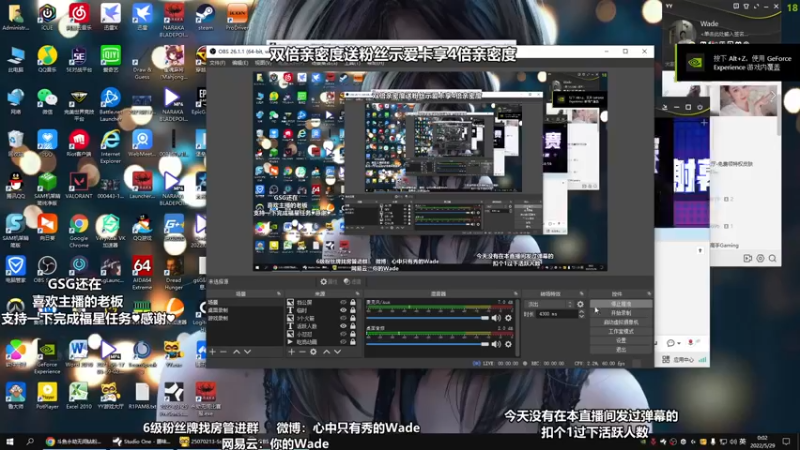Move selected source down in list
This screenshot has height=450, width=800.
337,352
